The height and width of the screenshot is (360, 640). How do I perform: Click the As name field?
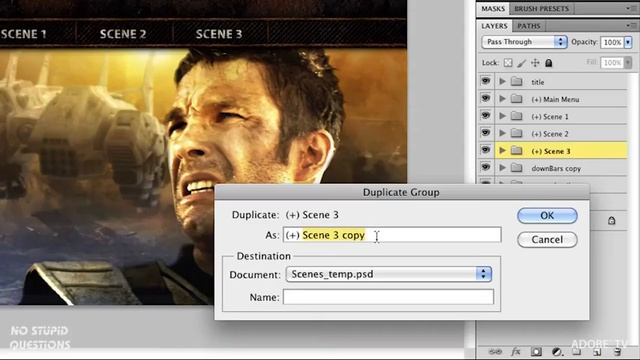pos(392,235)
